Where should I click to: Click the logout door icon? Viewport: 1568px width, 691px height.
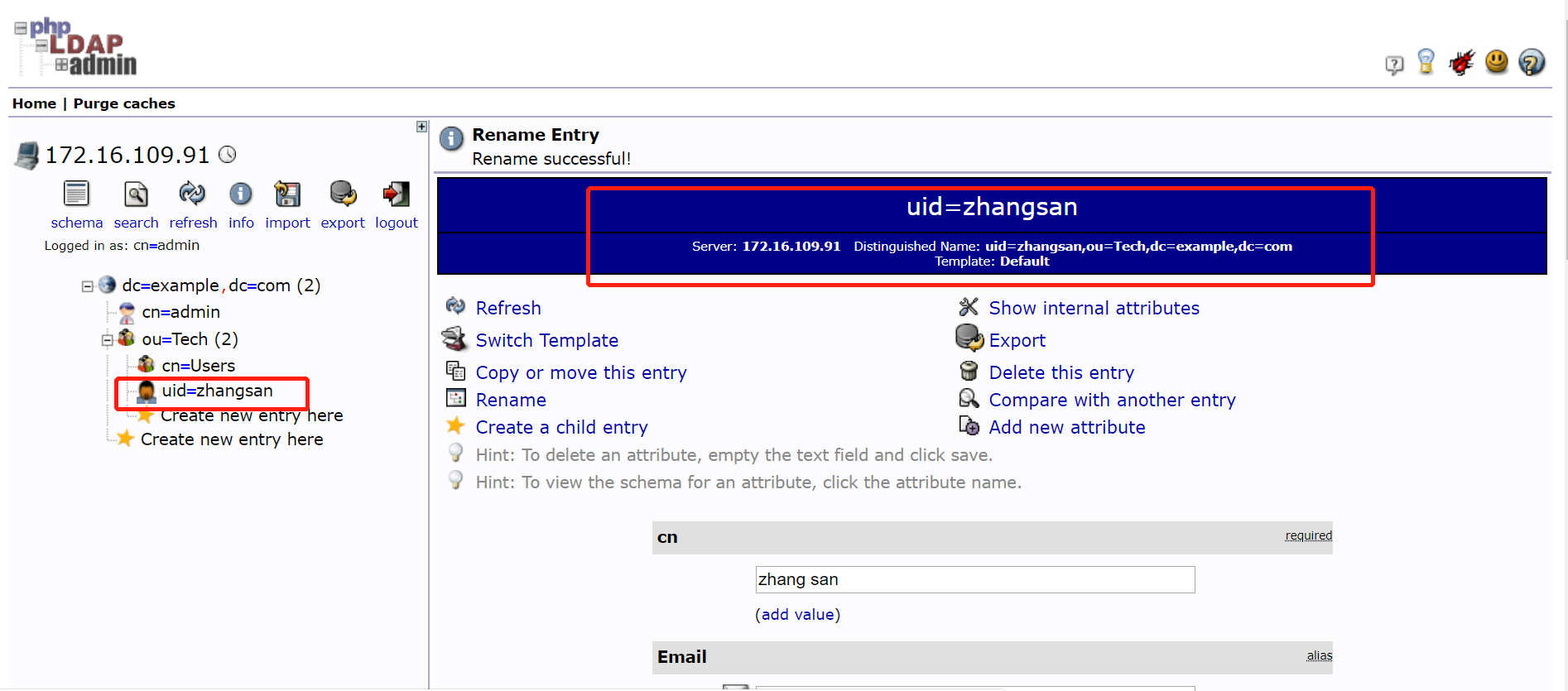[x=396, y=194]
